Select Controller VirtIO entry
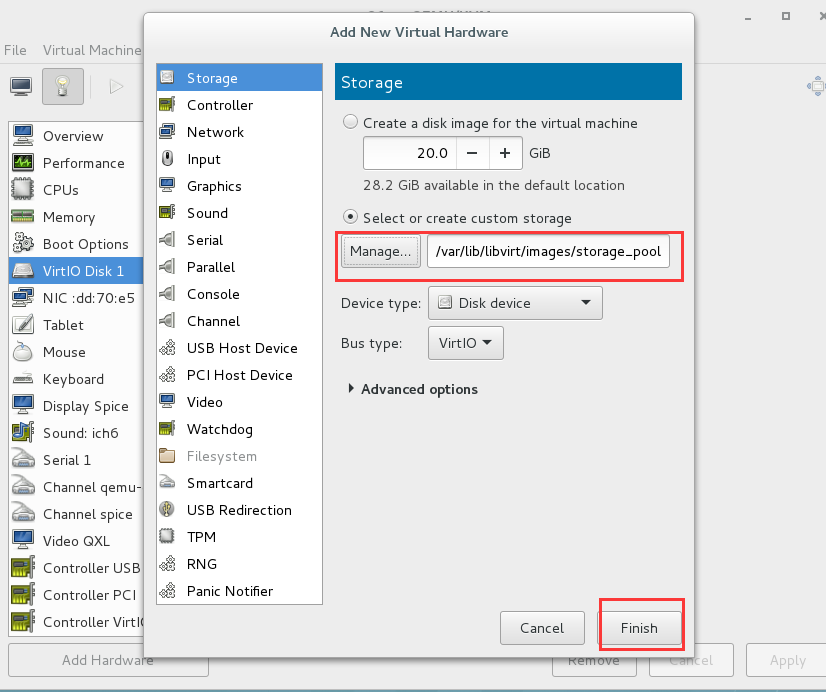 coord(76,621)
